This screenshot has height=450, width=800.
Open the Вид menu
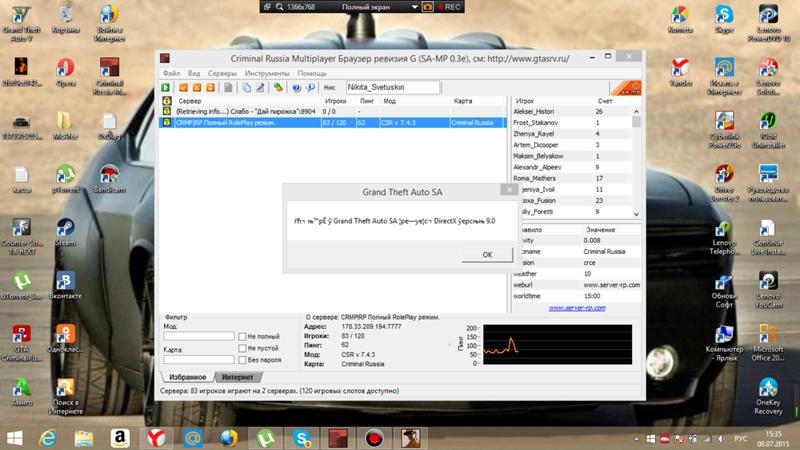(194, 73)
